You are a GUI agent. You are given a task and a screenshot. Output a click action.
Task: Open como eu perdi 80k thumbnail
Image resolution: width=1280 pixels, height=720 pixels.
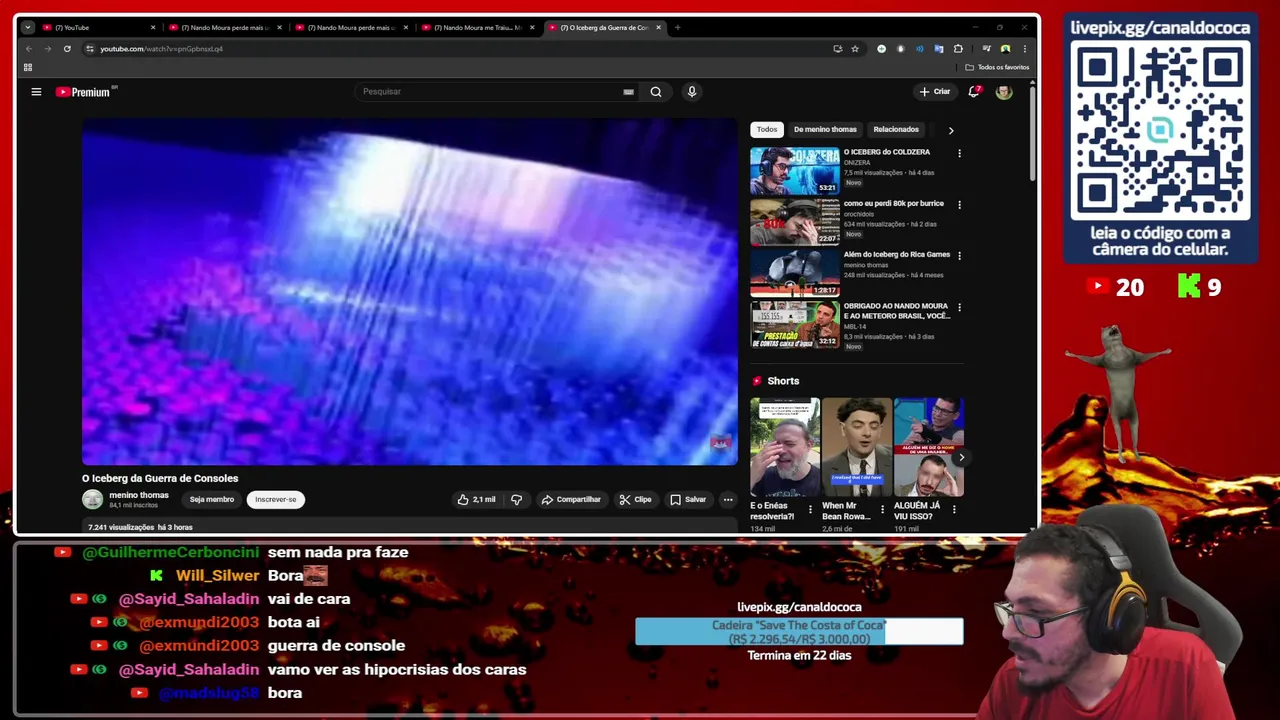click(x=795, y=222)
